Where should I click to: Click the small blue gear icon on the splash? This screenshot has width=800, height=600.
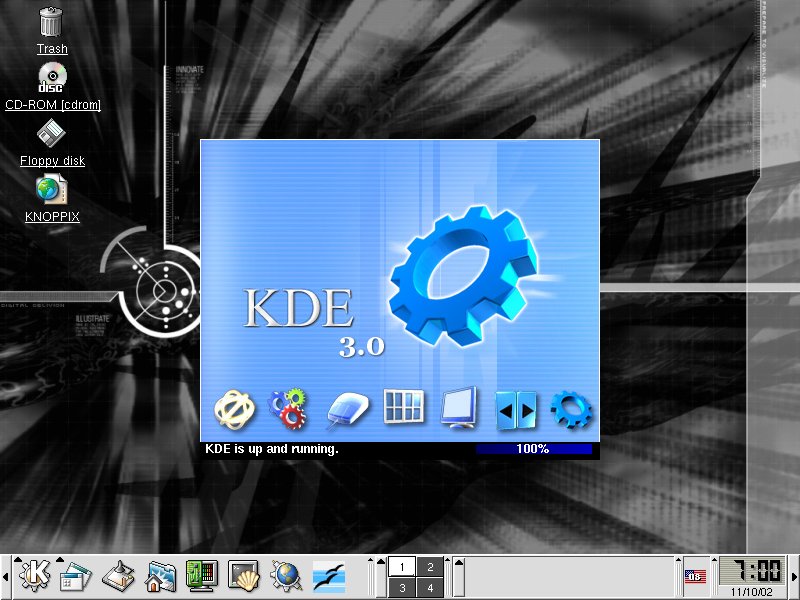coord(571,409)
